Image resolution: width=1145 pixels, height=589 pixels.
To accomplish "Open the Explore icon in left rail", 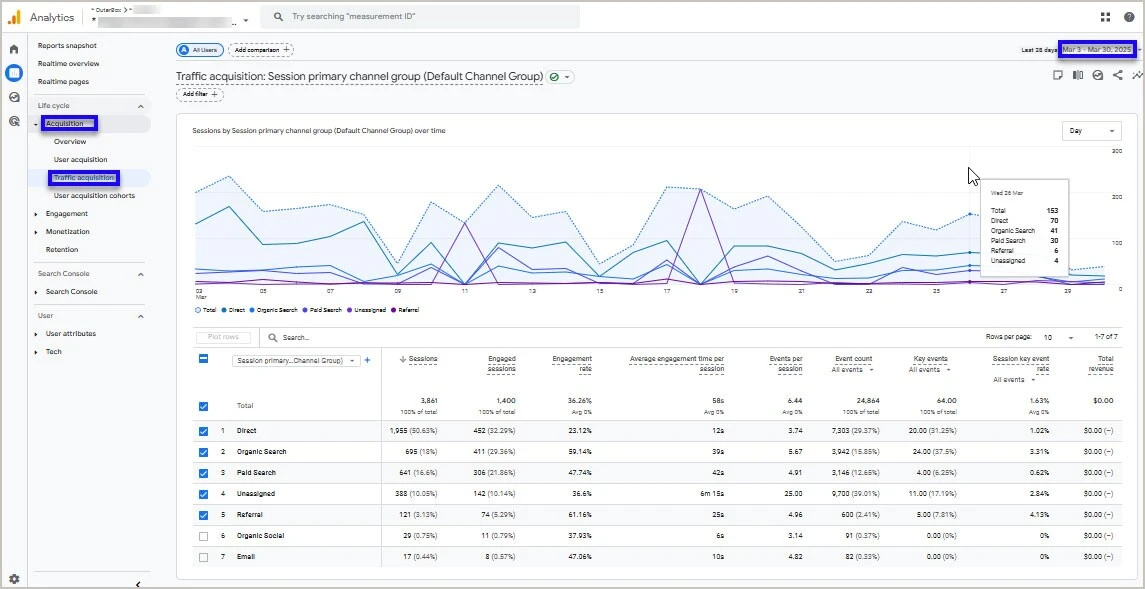I will tap(14, 97).
